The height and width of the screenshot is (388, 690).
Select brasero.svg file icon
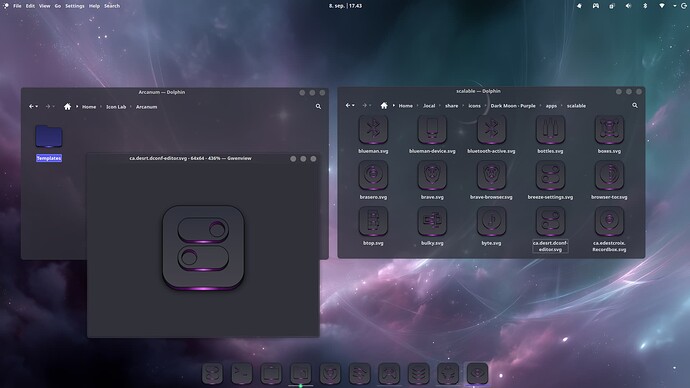(373, 176)
